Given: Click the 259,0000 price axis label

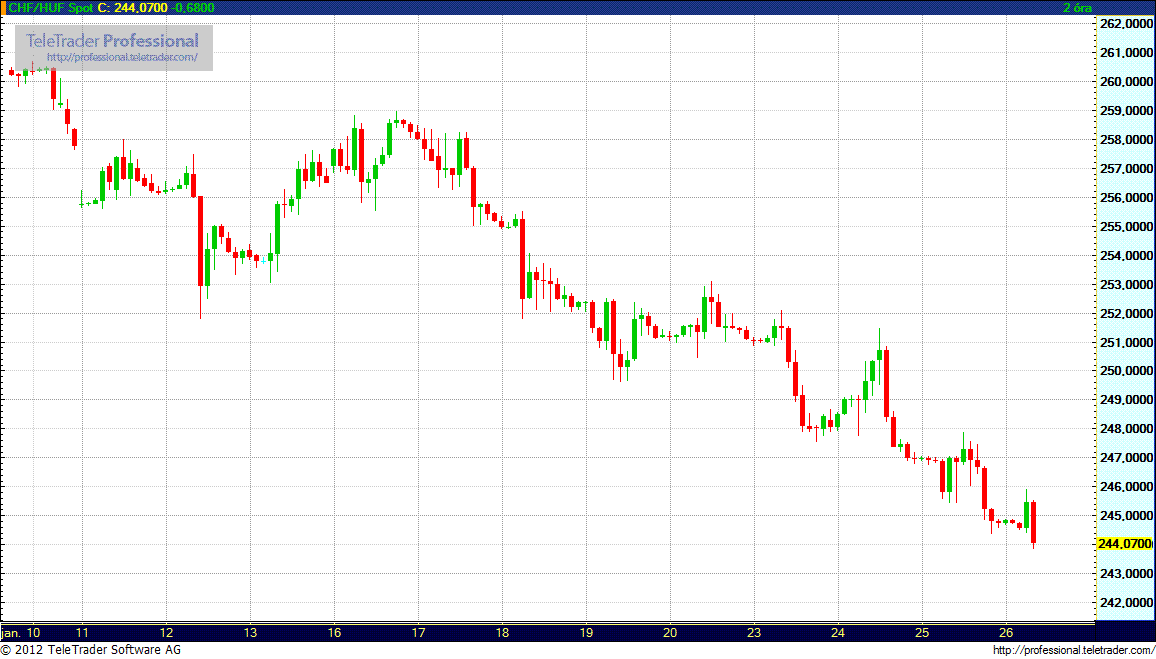Looking at the screenshot, I should click(1126, 111).
